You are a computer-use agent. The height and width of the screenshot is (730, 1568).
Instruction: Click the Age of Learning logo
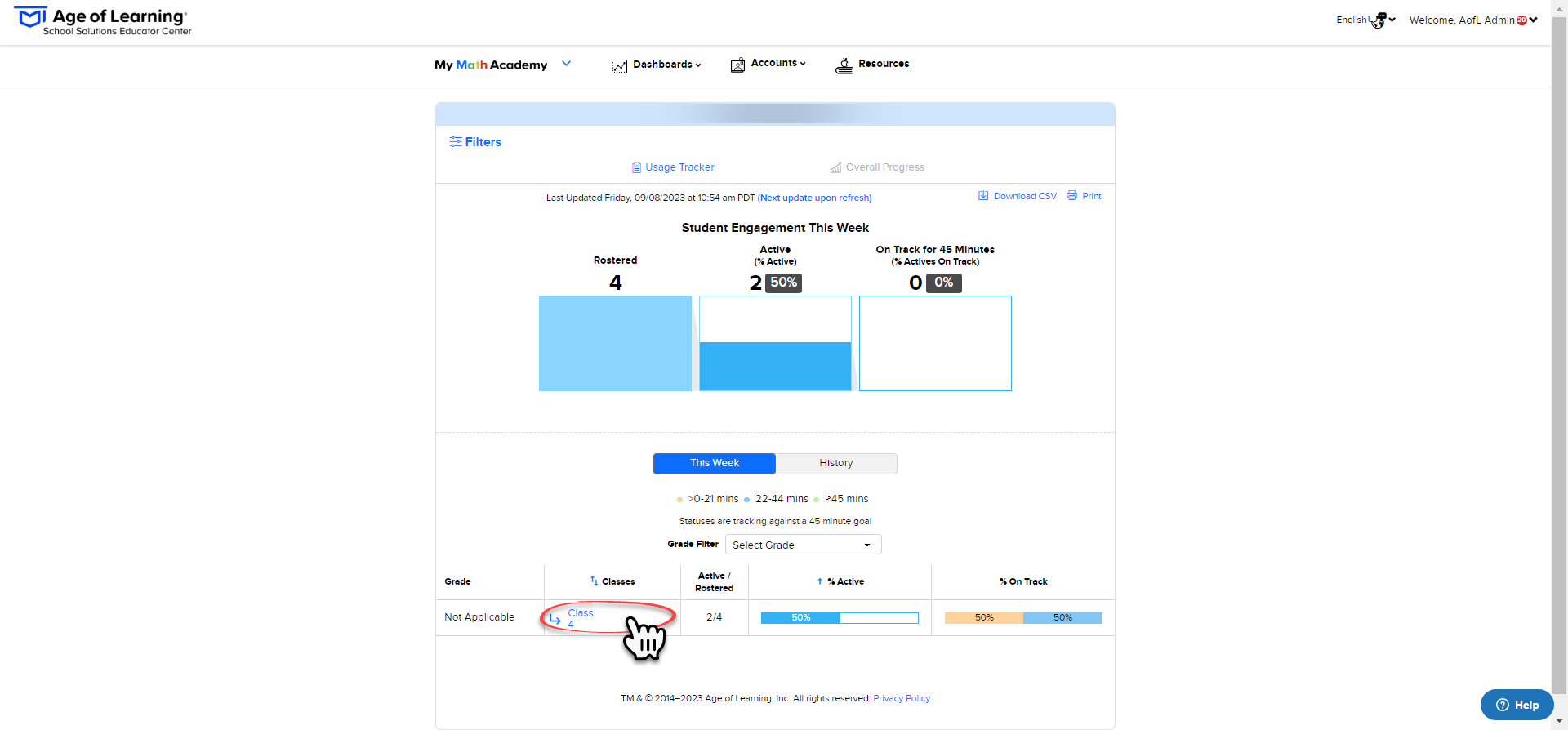pos(103,21)
